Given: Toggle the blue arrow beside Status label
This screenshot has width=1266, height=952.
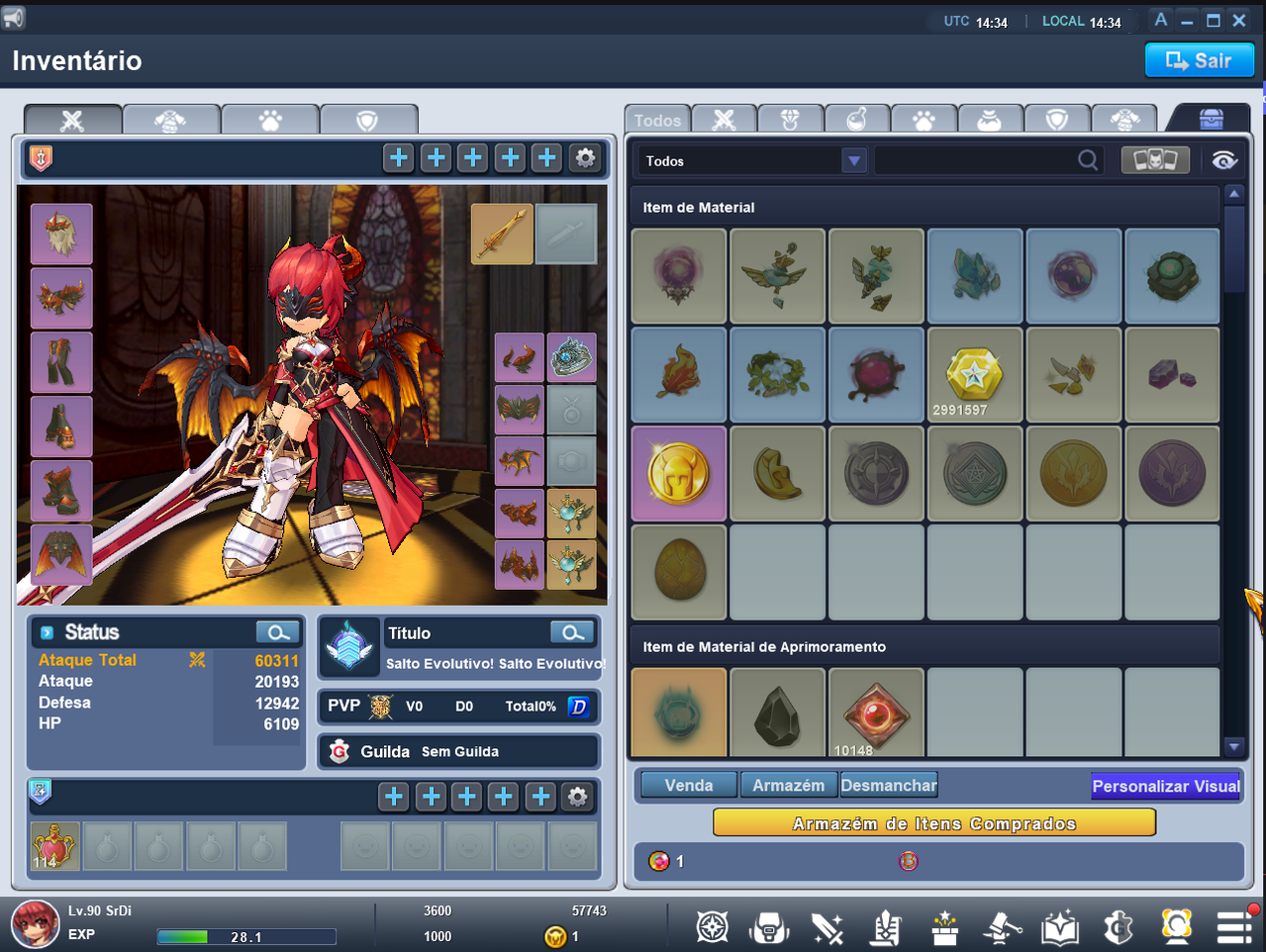Looking at the screenshot, I should point(47,632).
